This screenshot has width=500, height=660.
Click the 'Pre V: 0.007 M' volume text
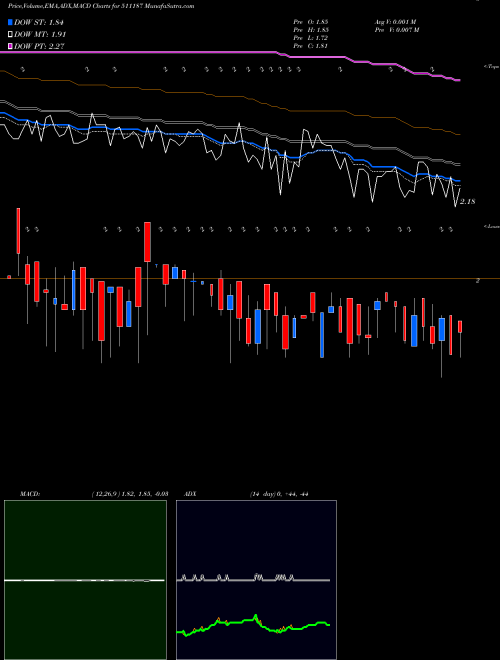coord(396,30)
